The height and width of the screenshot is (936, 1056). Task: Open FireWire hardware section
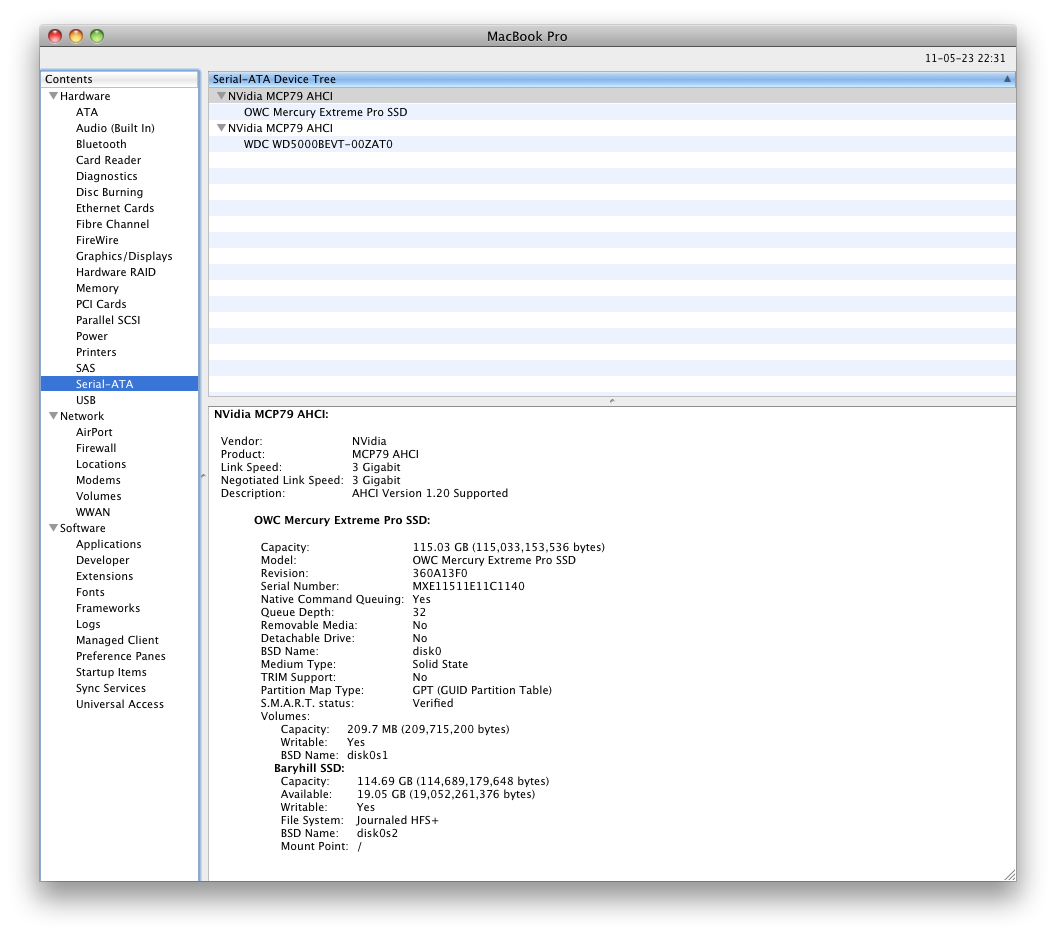point(97,240)
